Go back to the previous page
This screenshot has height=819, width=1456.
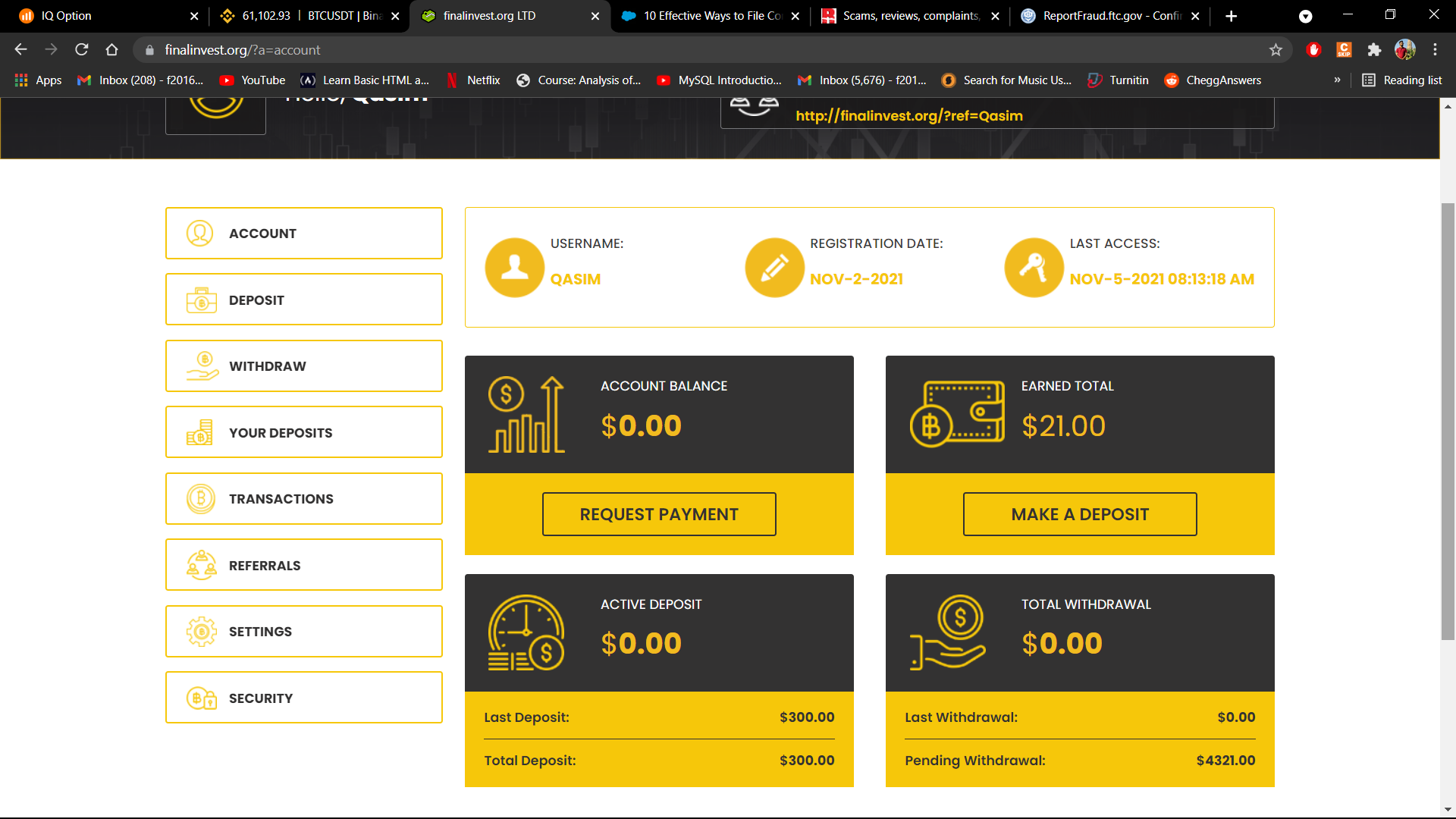tap(20, 49)
